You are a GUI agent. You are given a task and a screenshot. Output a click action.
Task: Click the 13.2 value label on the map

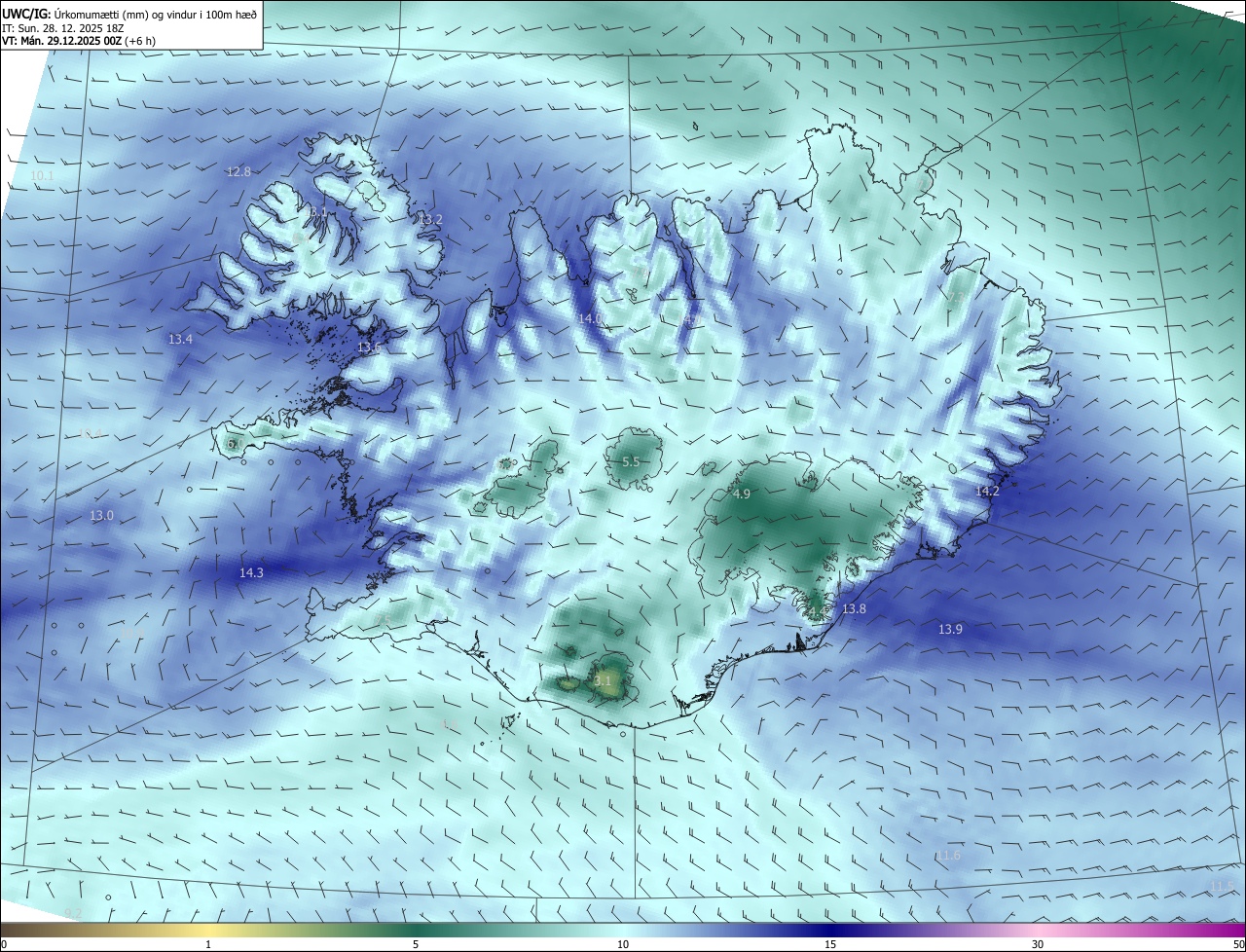point(430,220)
